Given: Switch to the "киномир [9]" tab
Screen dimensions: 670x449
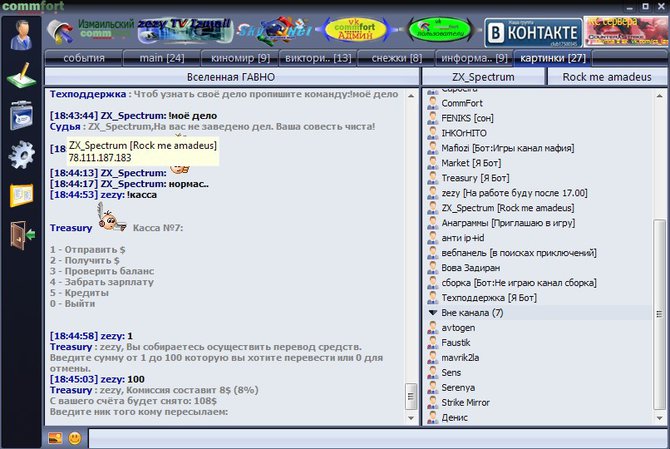Looking at the screenshot, I should click(x=235, y=58).
